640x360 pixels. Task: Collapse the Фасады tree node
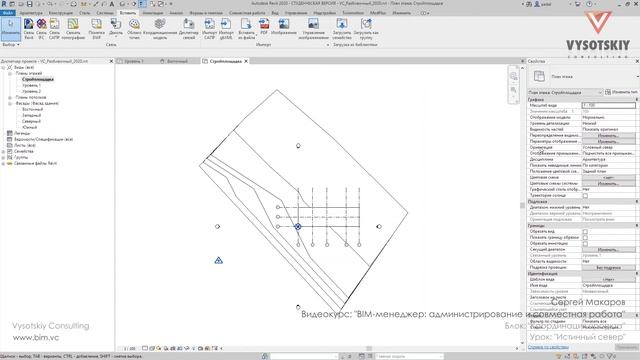[x=10, y=104]
